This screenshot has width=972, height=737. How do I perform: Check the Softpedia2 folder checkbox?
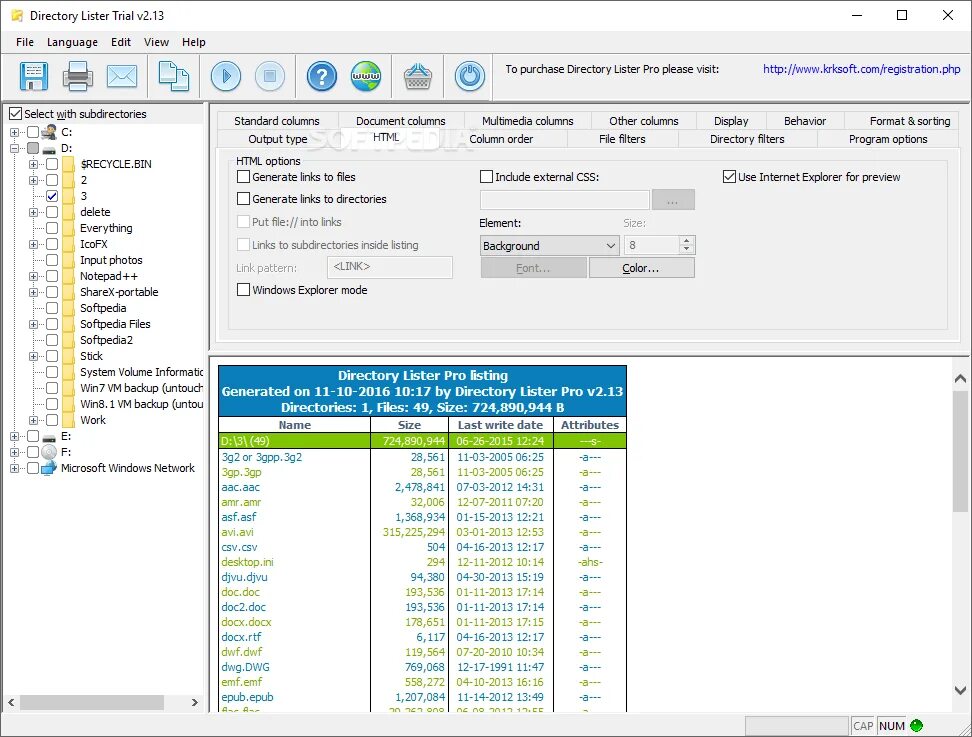tap(52, 340)
